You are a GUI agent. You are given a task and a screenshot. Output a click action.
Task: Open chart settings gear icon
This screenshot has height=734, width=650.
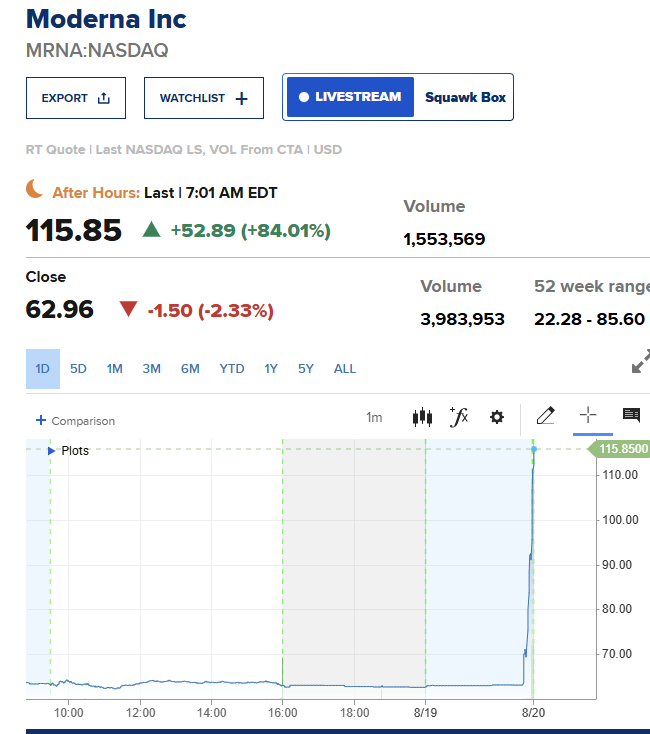coord(497,417)
